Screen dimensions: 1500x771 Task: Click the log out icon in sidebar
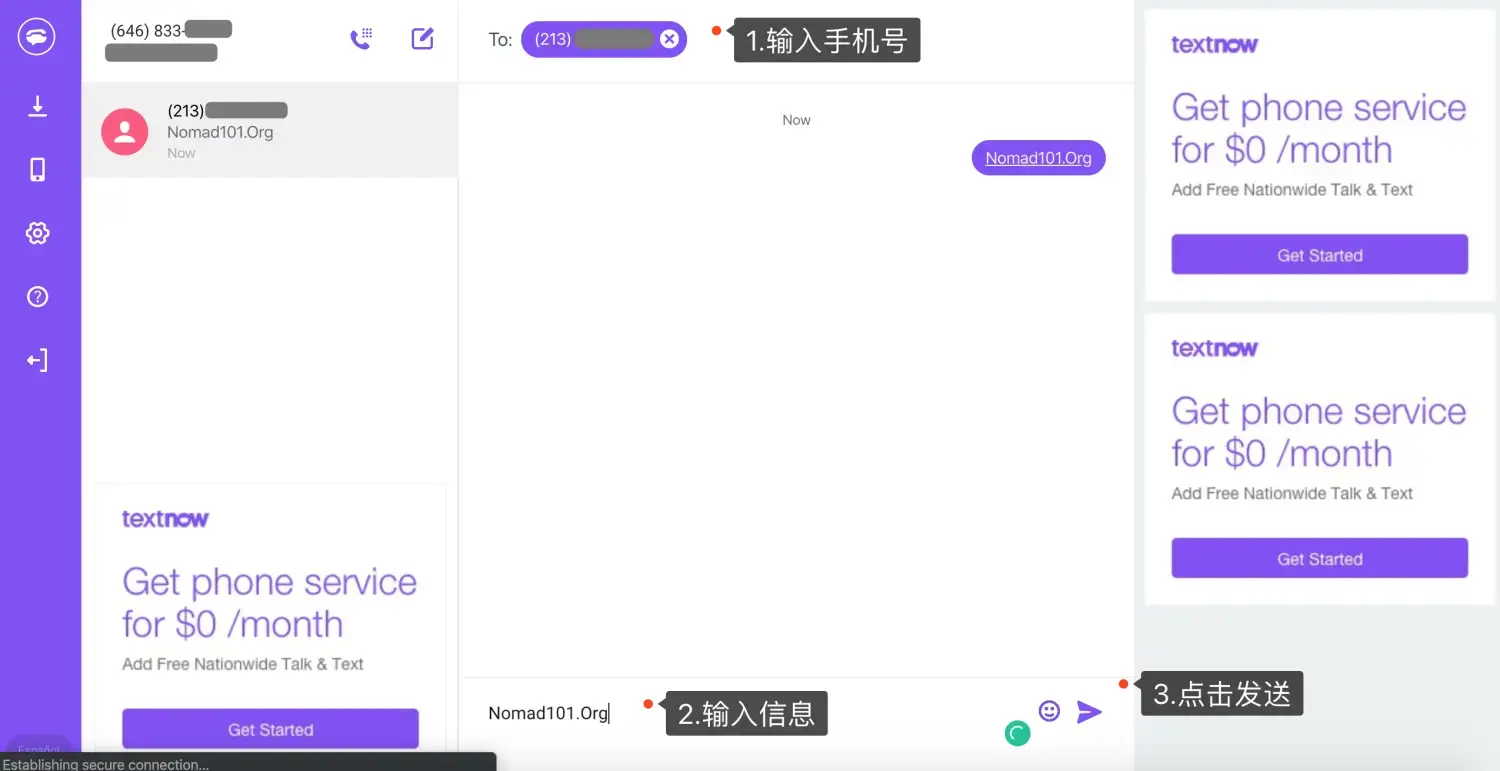click(38, 360)
